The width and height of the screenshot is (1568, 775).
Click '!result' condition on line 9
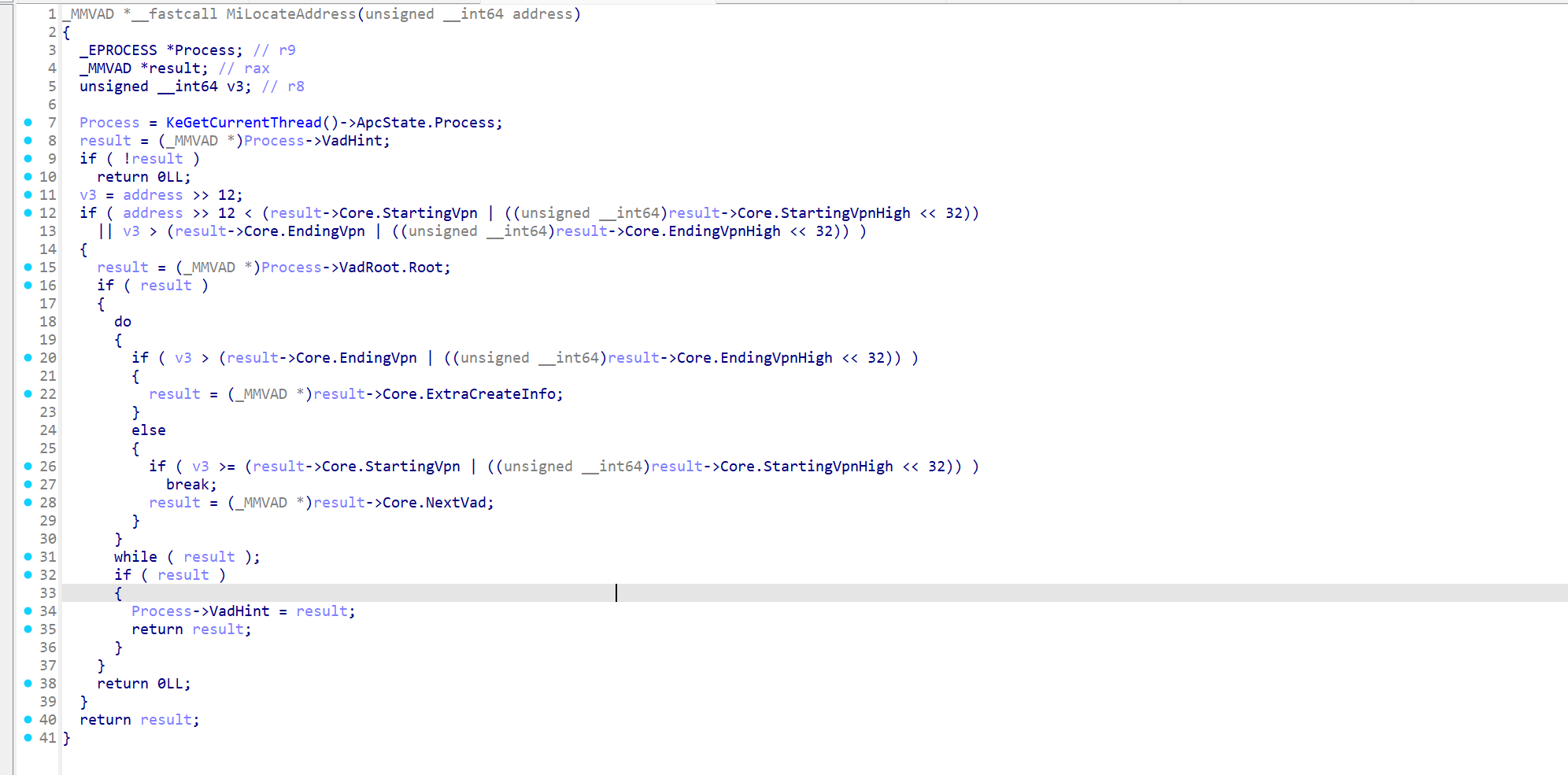(x=153, y=159)
